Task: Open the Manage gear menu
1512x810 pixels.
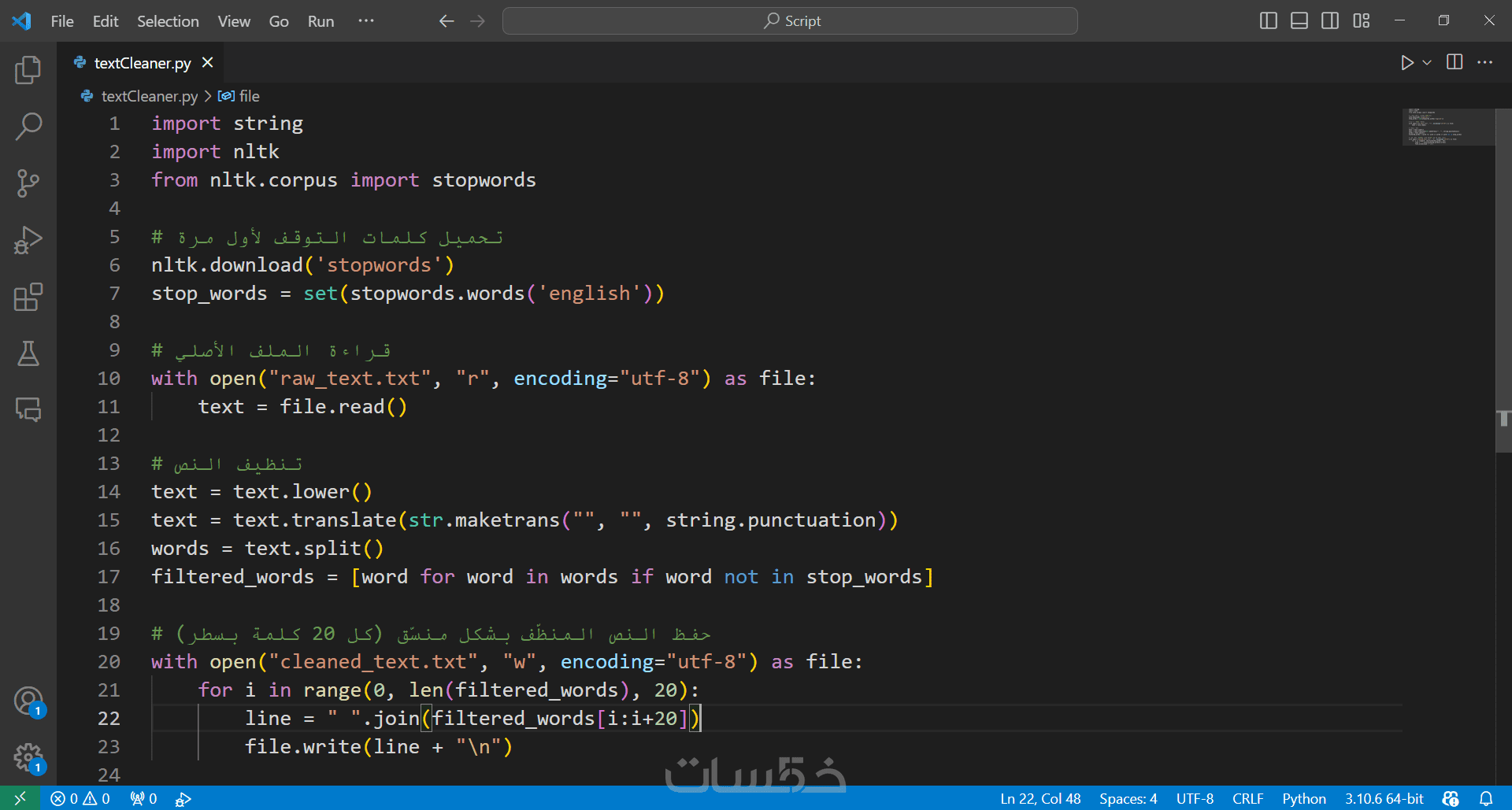Action: coord(28,758)
